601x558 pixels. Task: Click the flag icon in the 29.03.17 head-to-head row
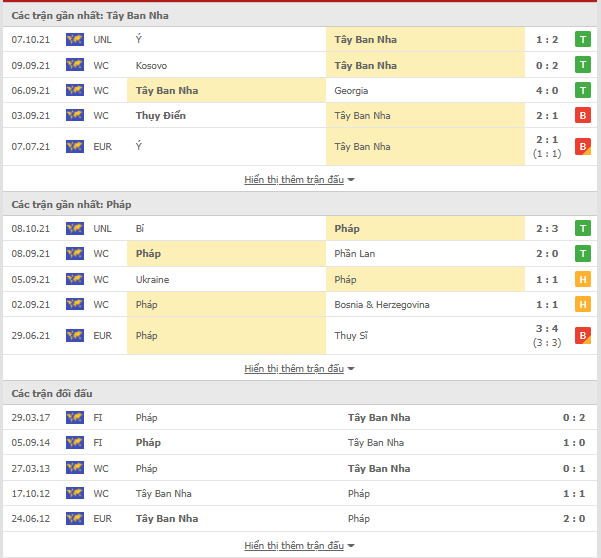(x=75, y=417)
